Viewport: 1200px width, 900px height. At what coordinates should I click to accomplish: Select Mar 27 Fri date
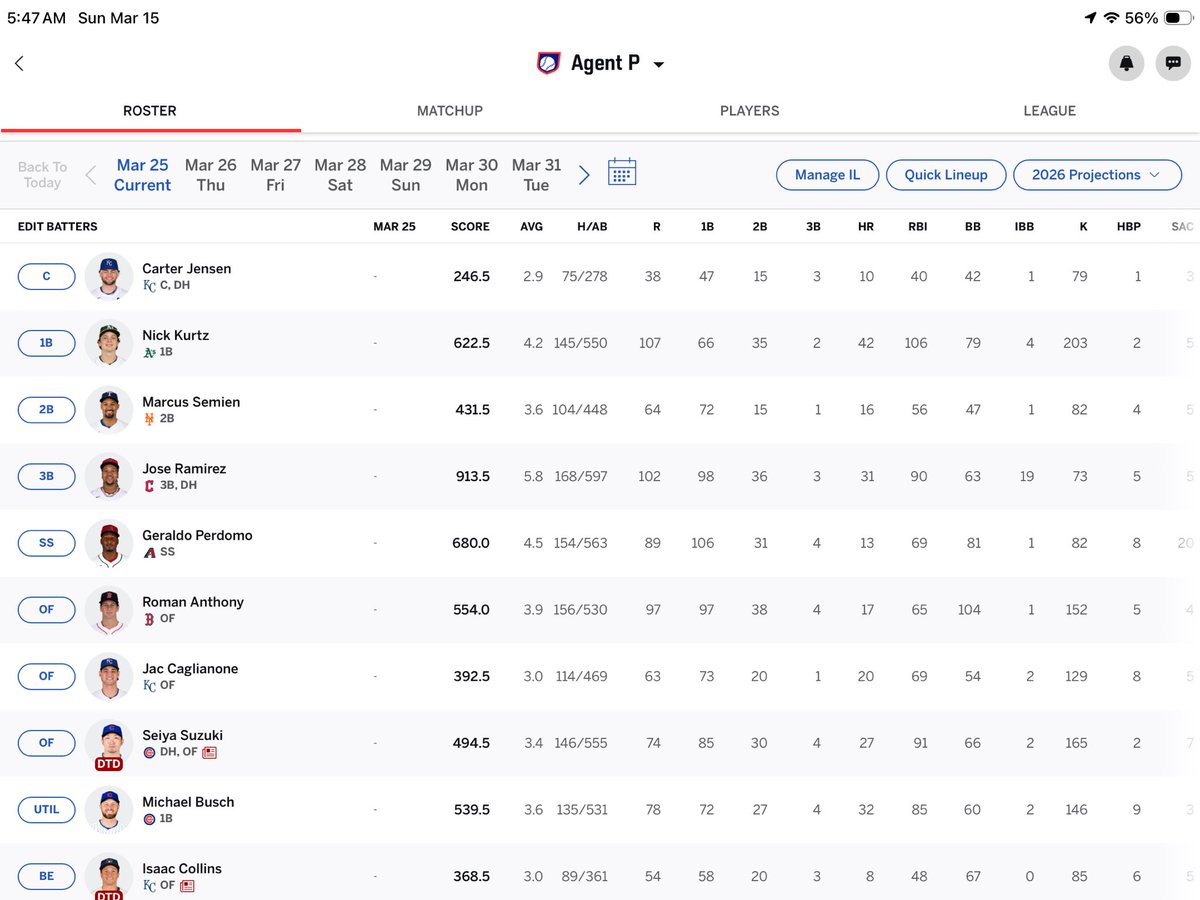[x=276, y=175]
